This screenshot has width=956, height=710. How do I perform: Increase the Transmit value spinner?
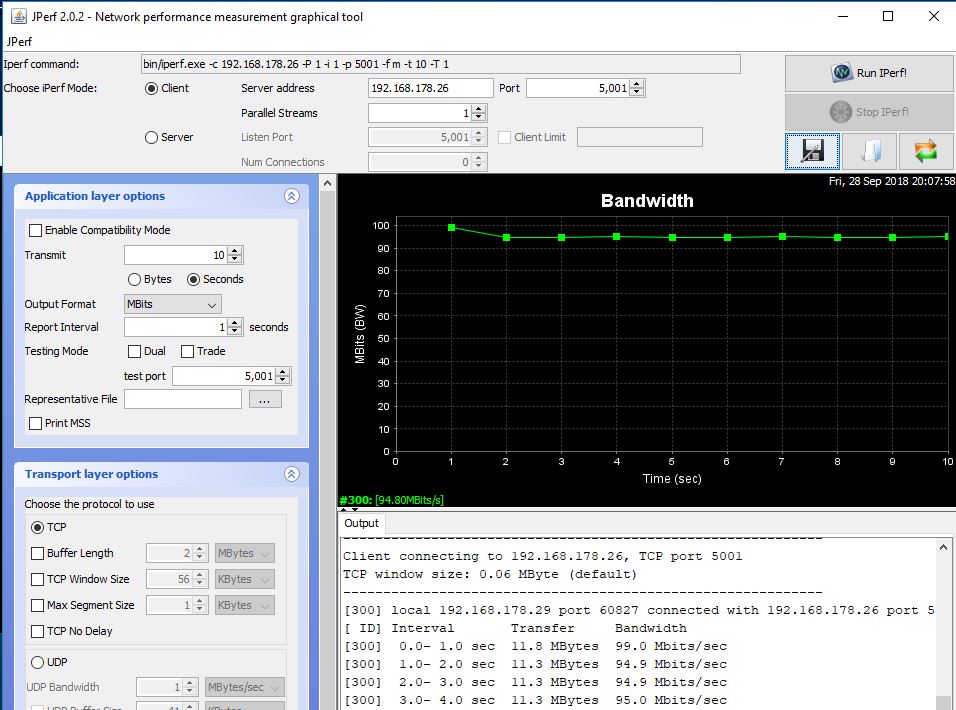tap(235, 251)
